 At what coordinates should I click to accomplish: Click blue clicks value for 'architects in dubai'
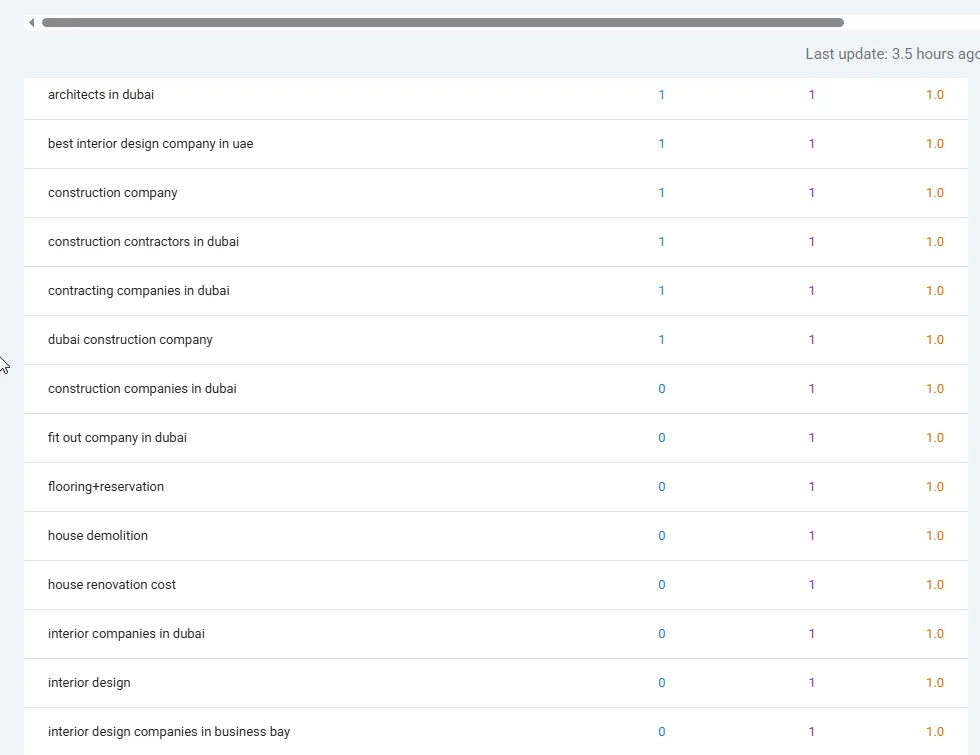pos(661,94)
